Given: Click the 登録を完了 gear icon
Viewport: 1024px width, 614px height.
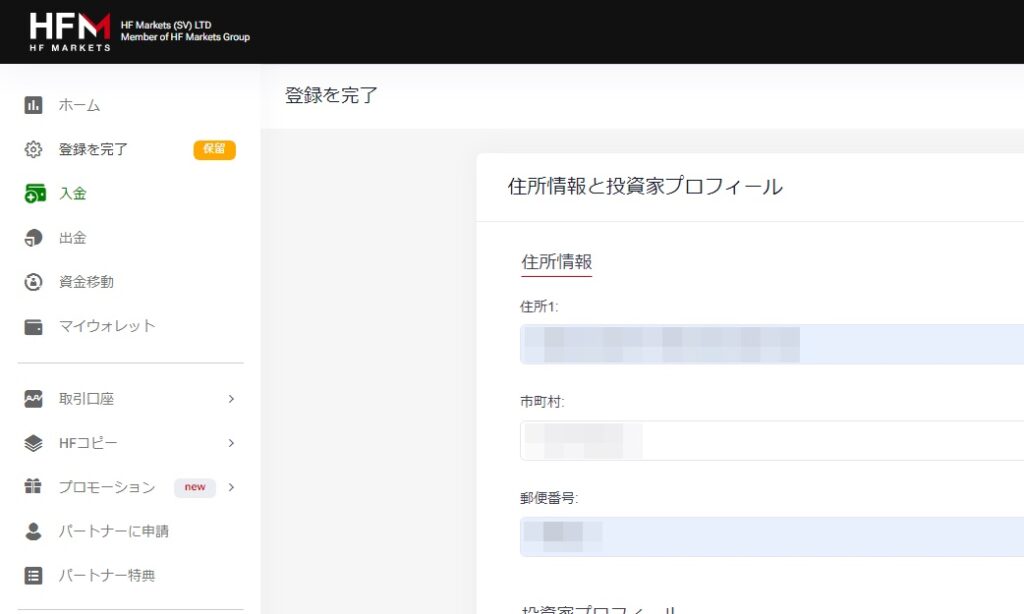Looking at the screenshot, I should (x=33, y=149).
